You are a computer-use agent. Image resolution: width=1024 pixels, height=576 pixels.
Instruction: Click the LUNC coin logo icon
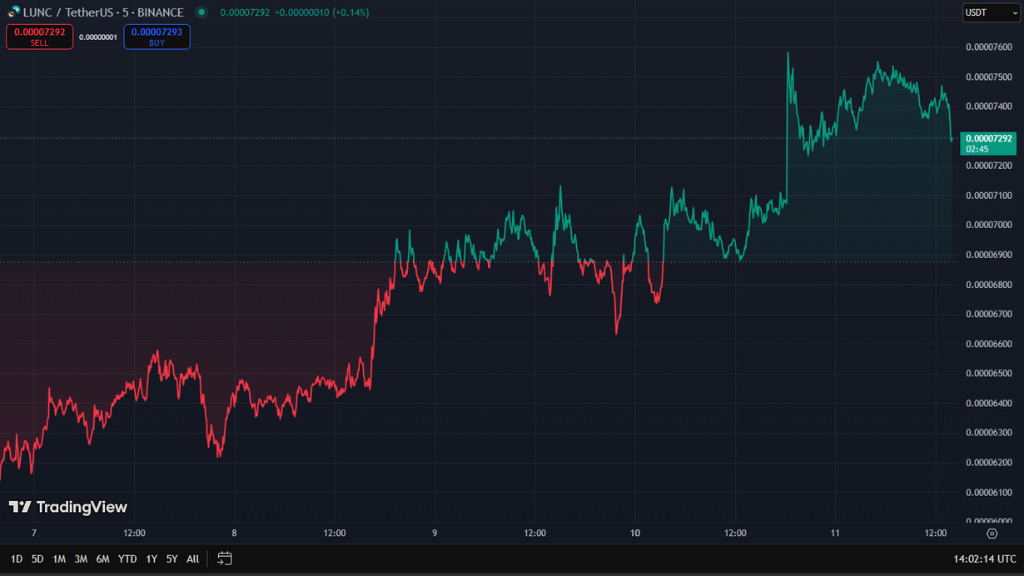pyautogui.click(x=14, y=12)
